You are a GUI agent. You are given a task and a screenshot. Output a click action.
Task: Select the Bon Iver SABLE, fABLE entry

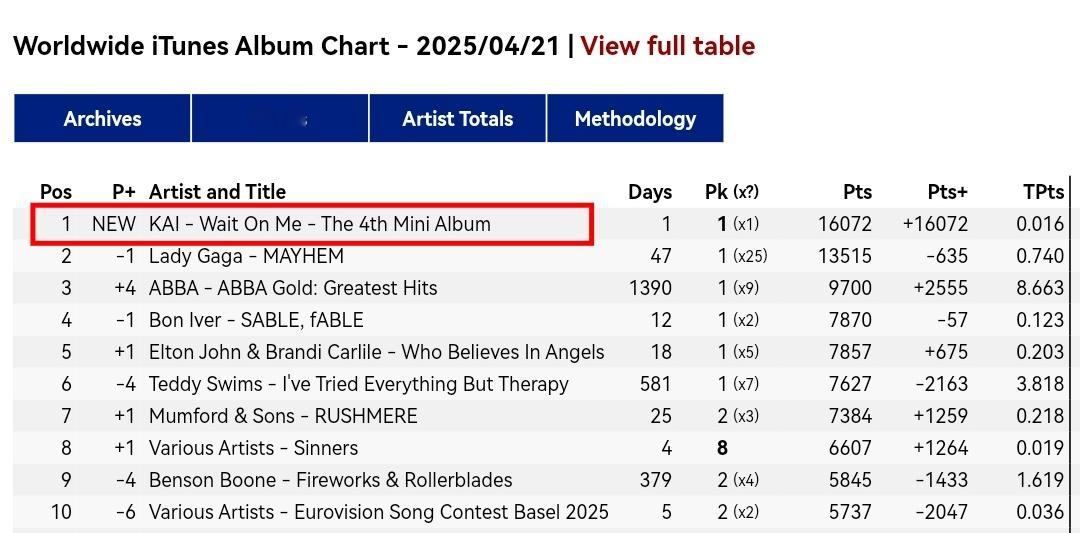[x=256, y=320]
